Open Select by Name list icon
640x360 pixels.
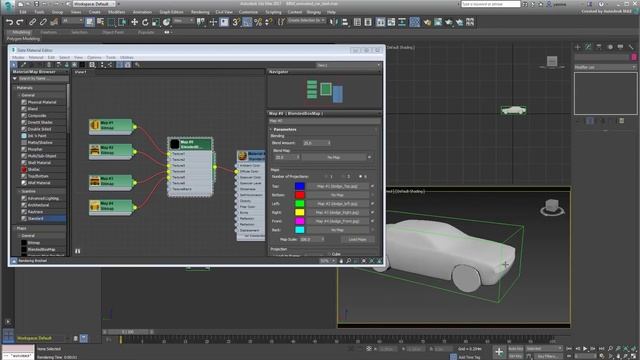[x=100, y=22]
